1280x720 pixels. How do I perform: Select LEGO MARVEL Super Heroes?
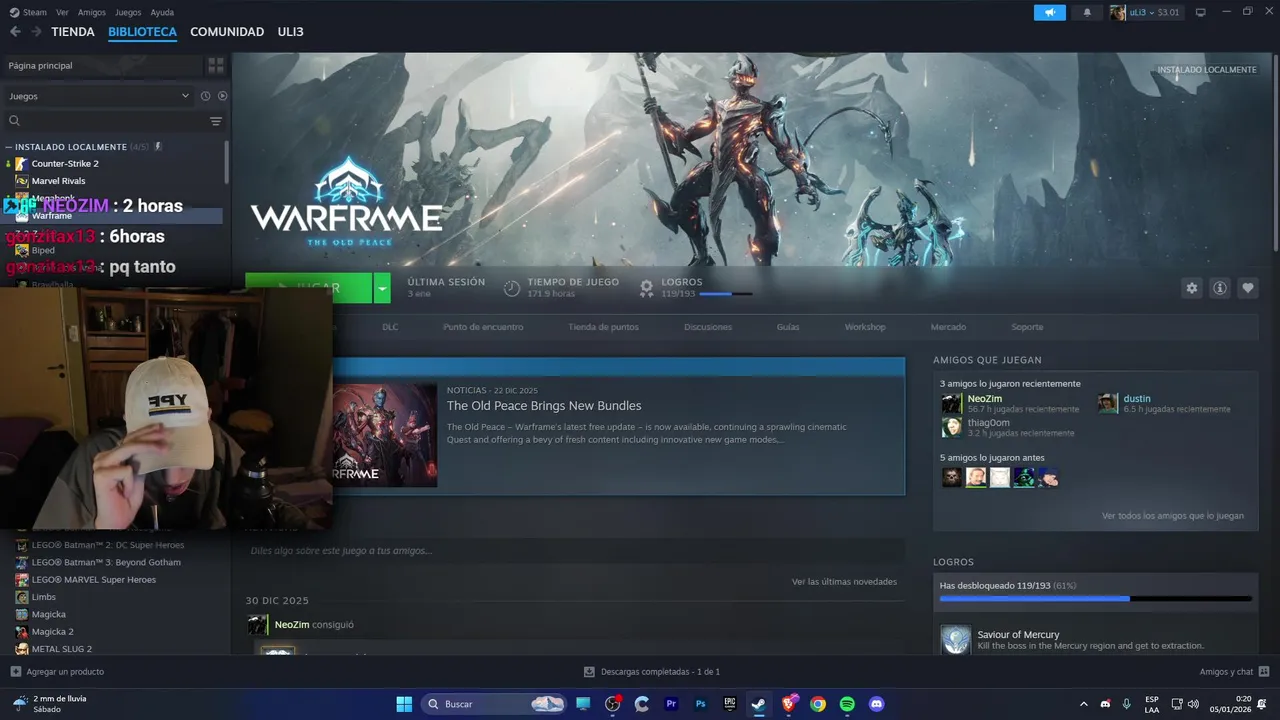(94, 580)
